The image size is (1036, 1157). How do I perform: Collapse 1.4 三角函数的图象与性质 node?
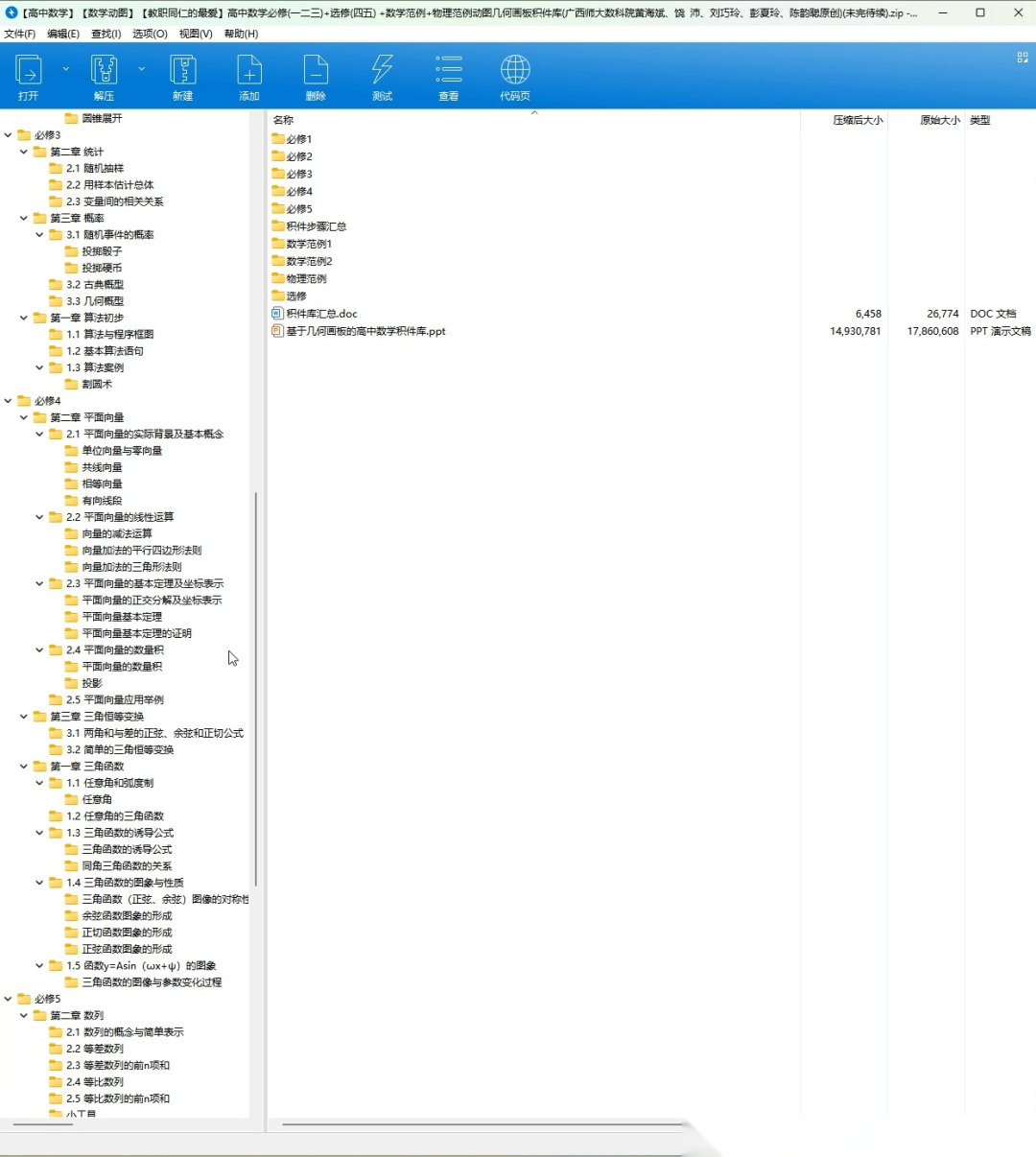point(40,883)
